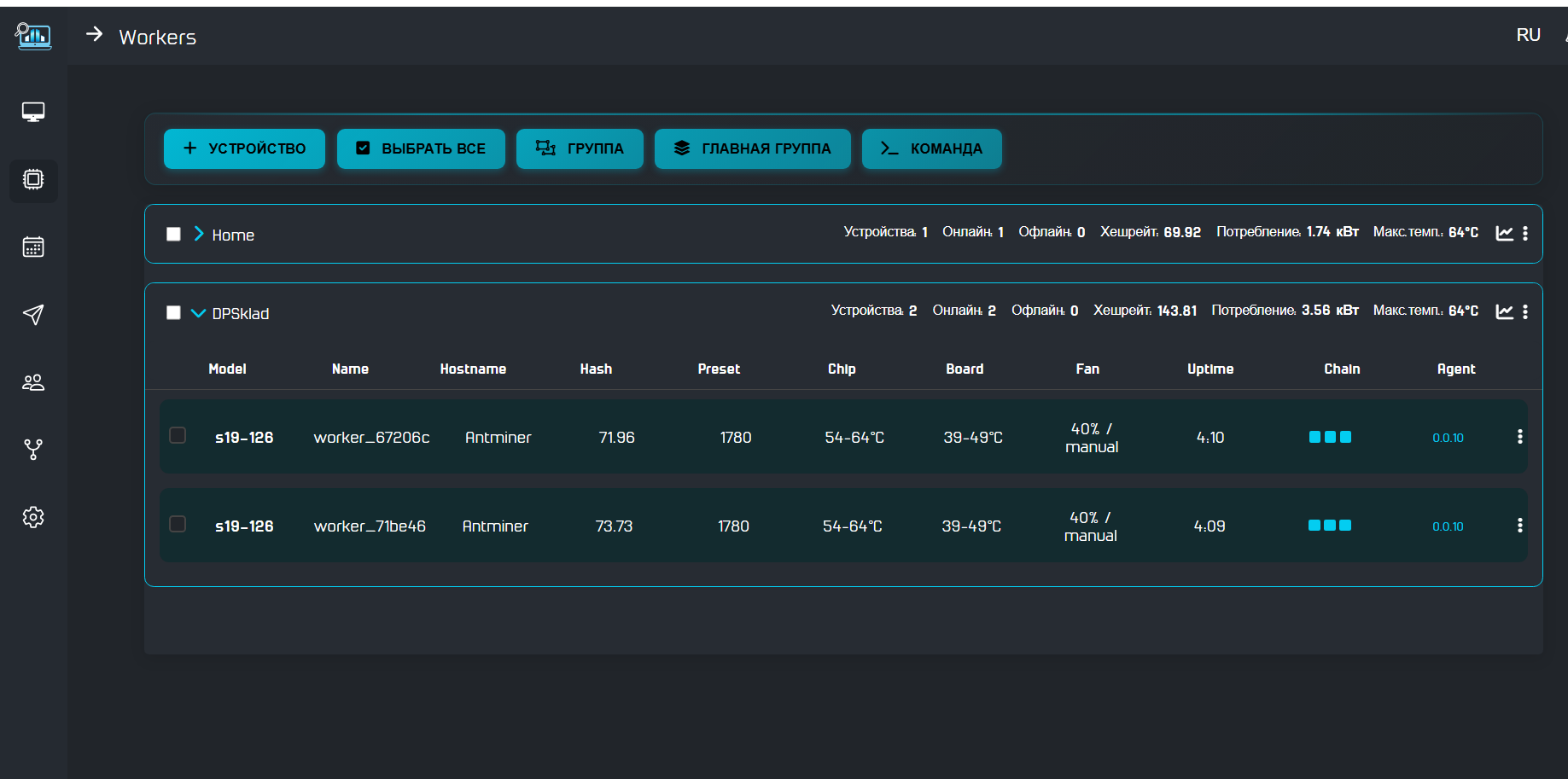Click the Хешрейт 143.81 stat for DPSklad
The width and height of the screenshot is (1568, 779).
coord(1145,311)
